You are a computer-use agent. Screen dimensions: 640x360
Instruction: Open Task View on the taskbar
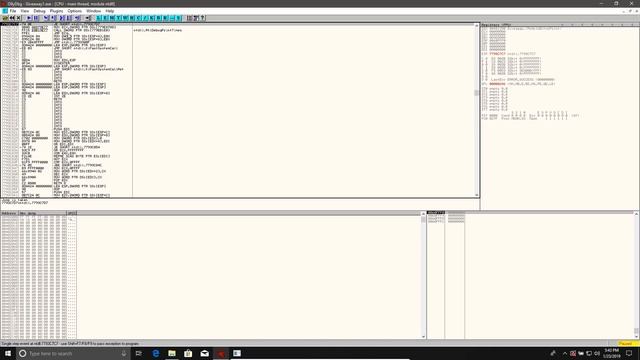(x=139, y=353)
